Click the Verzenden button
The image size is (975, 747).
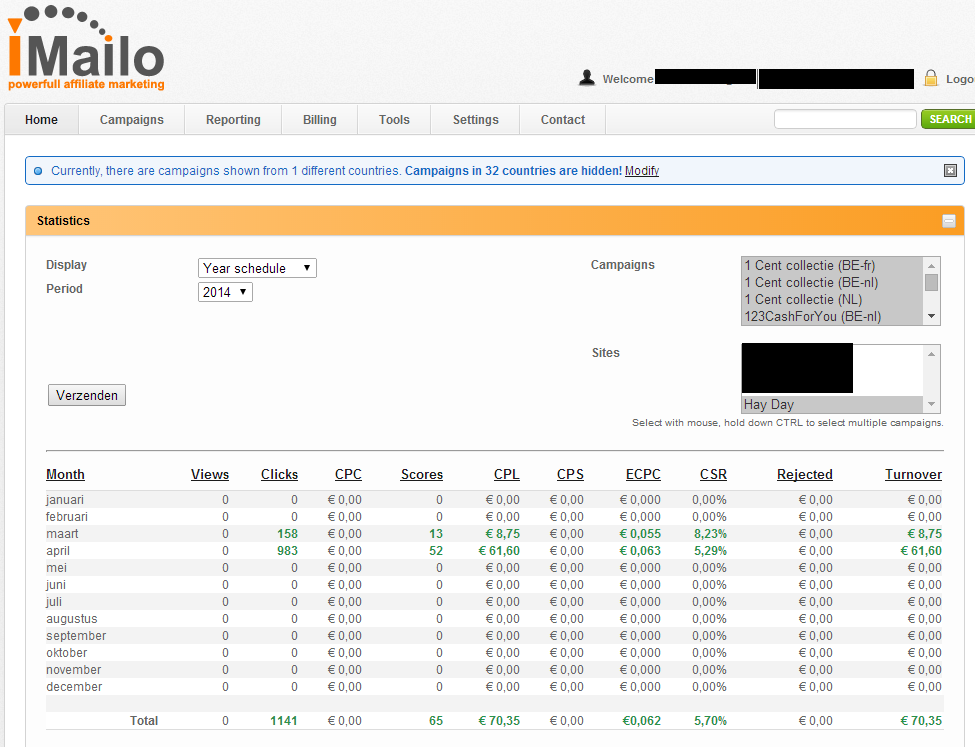[x=87, y=395]
